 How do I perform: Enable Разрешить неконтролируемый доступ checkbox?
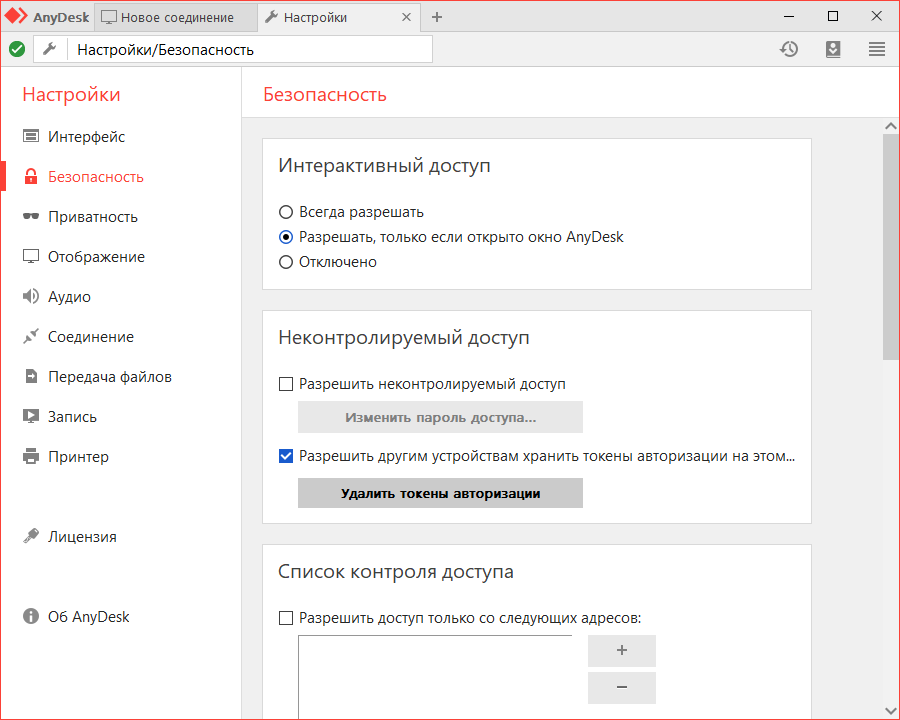pos(286,384)
